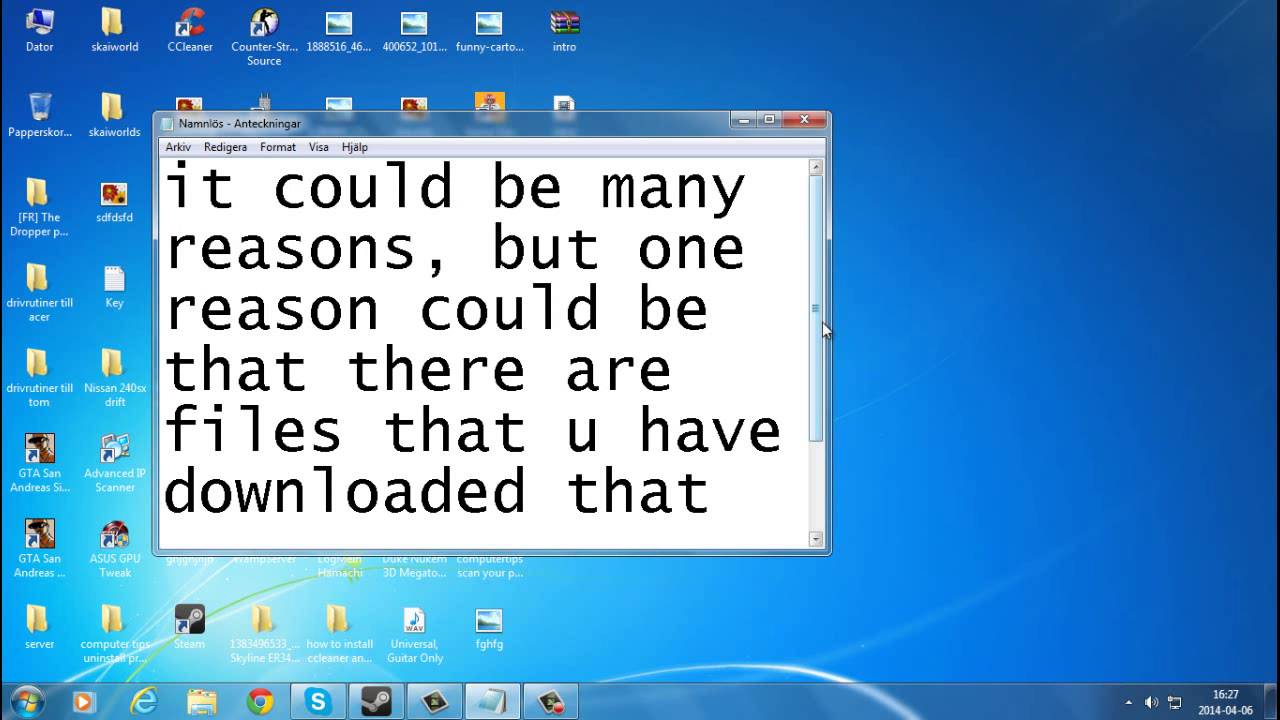1280x720 pixels.
Task: Select the intro archive file
Action: pos(564,30)
